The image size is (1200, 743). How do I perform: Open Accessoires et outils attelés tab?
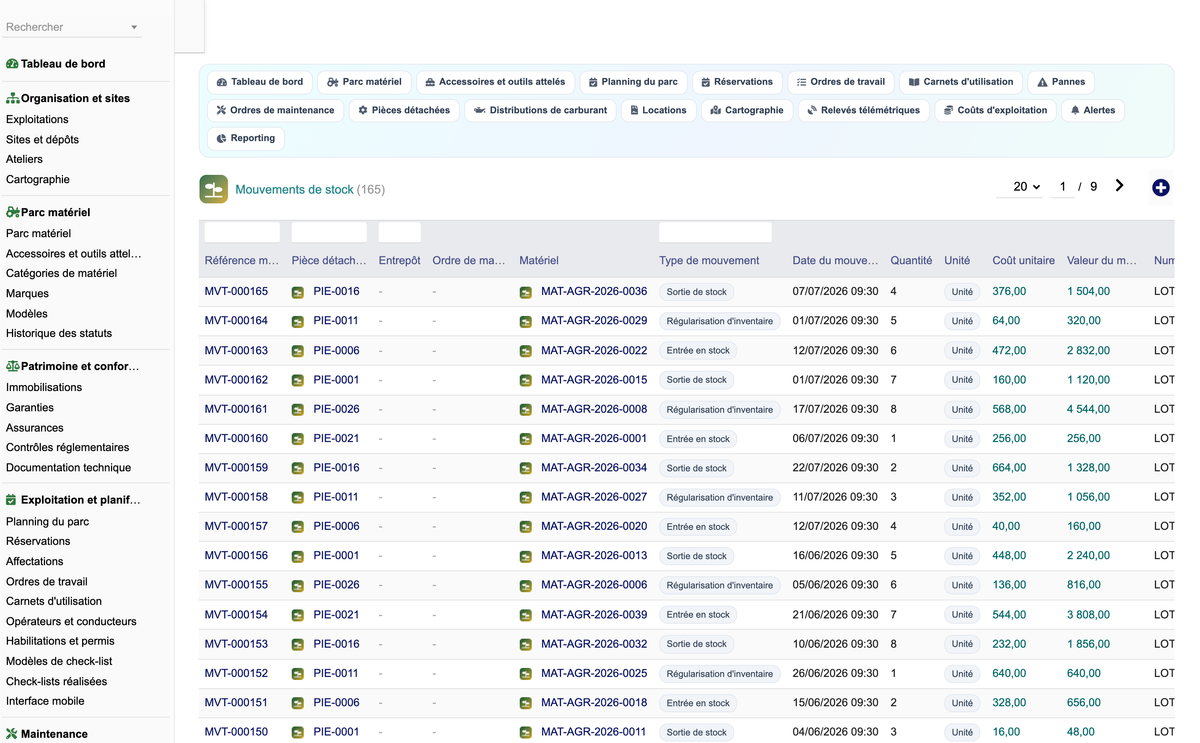495,82
